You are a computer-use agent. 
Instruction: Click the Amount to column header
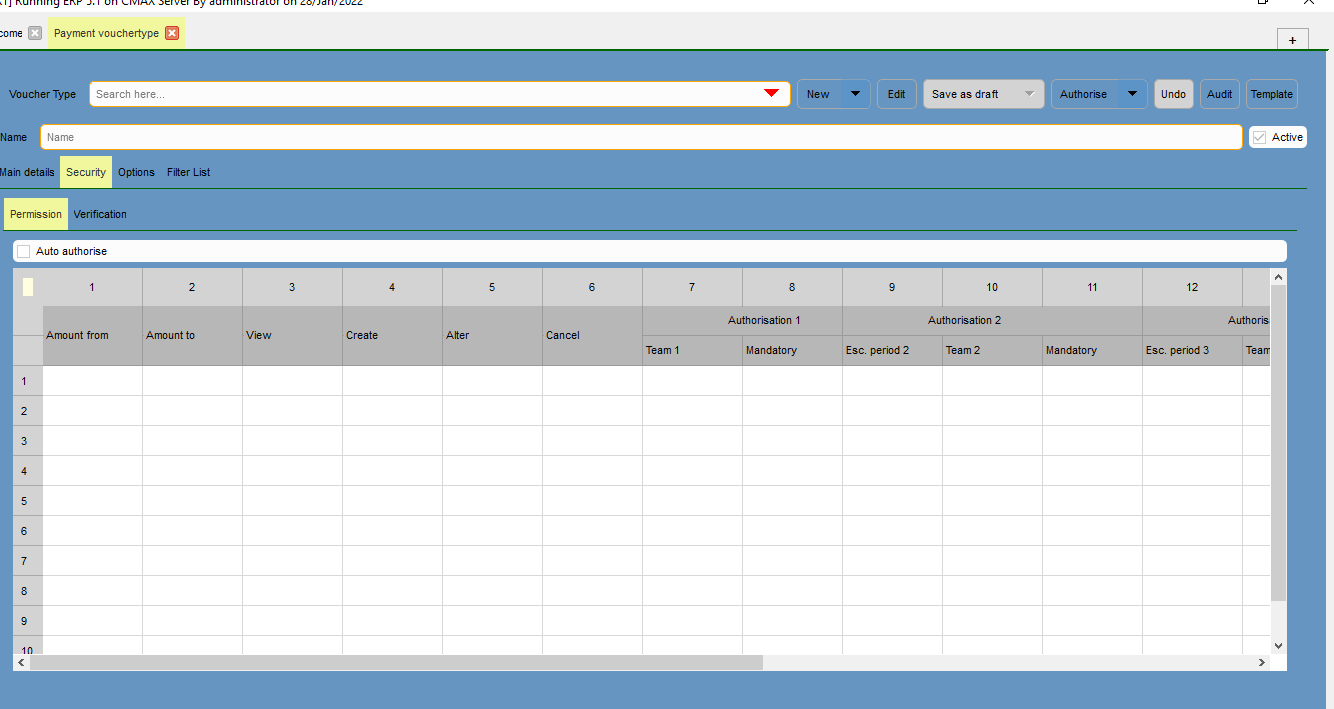tap(192, 335)
